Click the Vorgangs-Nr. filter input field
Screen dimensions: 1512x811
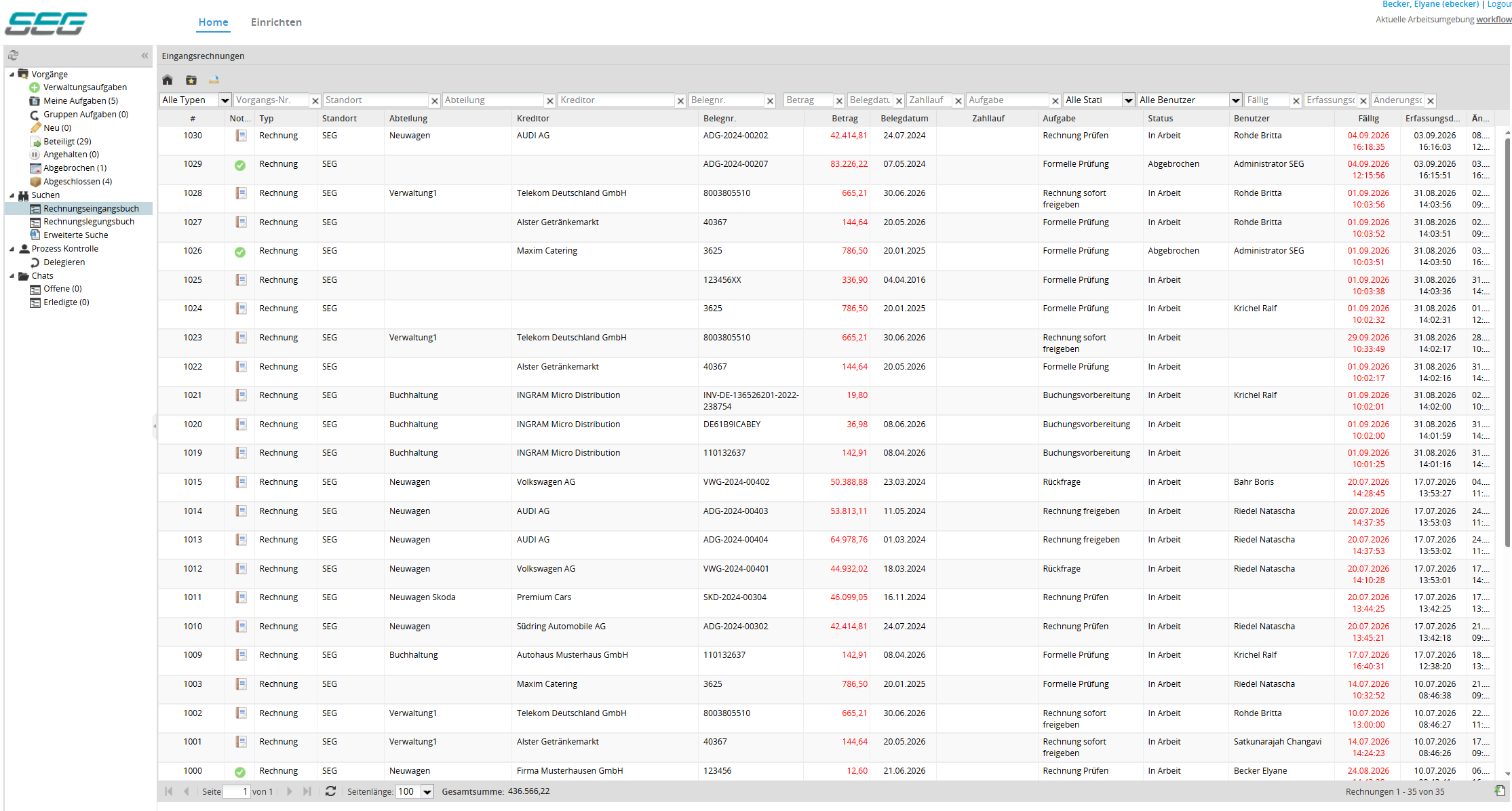point(271,100)
